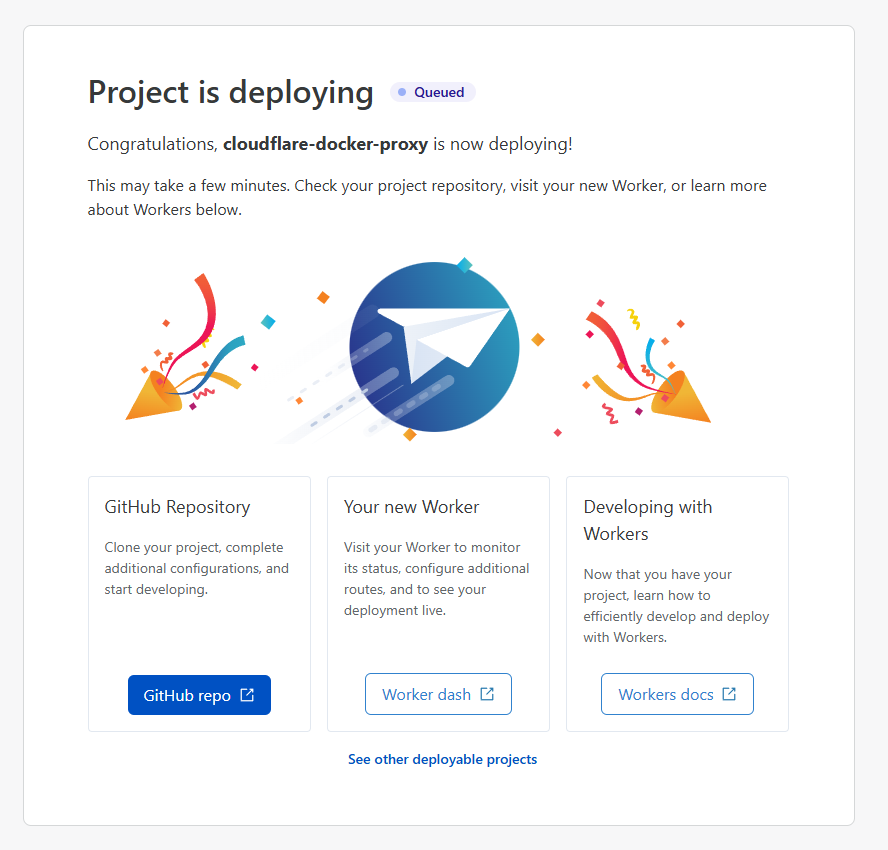Click the GitHub Repository card description text
This screenshot has width=888, height=850.
(197, 568)
